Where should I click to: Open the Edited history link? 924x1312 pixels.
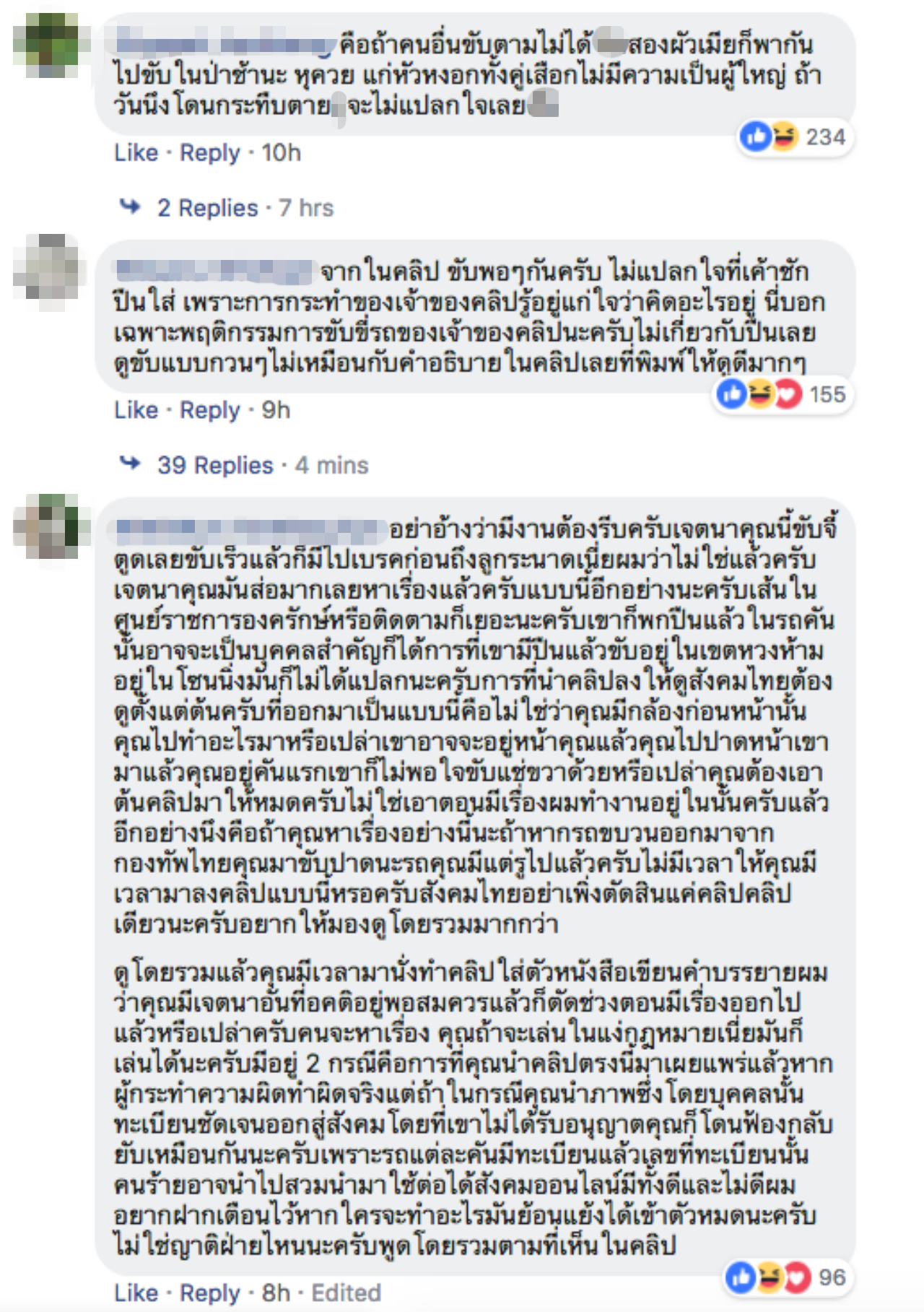pyautogui.click(x=346, y=1293)
